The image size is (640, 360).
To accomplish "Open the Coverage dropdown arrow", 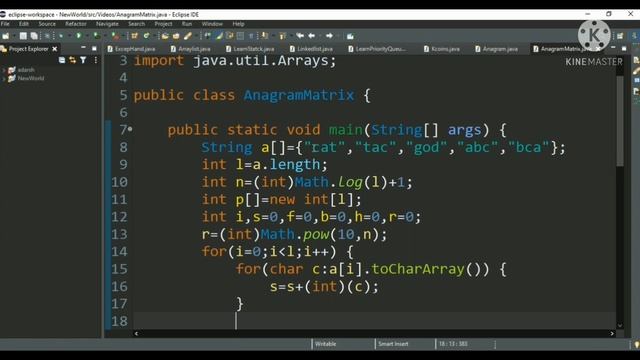I will click(x=105, y=36).
